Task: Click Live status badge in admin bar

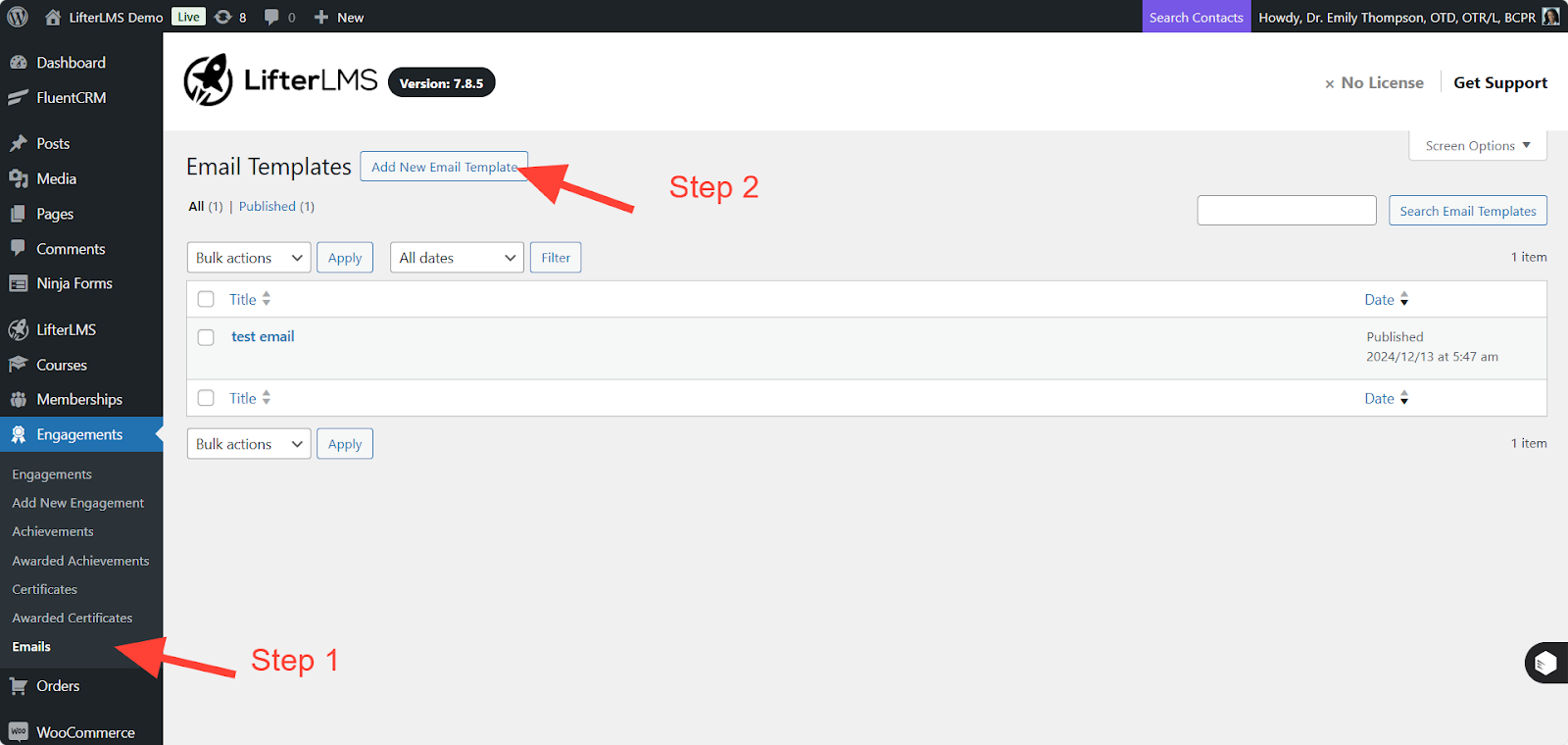Action: pyautogui.click(x=189, y=17)
